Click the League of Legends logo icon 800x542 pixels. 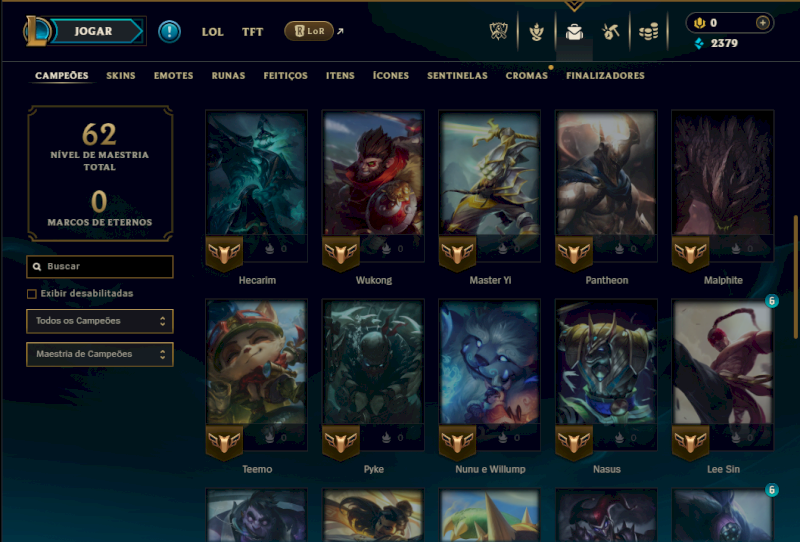36,31
